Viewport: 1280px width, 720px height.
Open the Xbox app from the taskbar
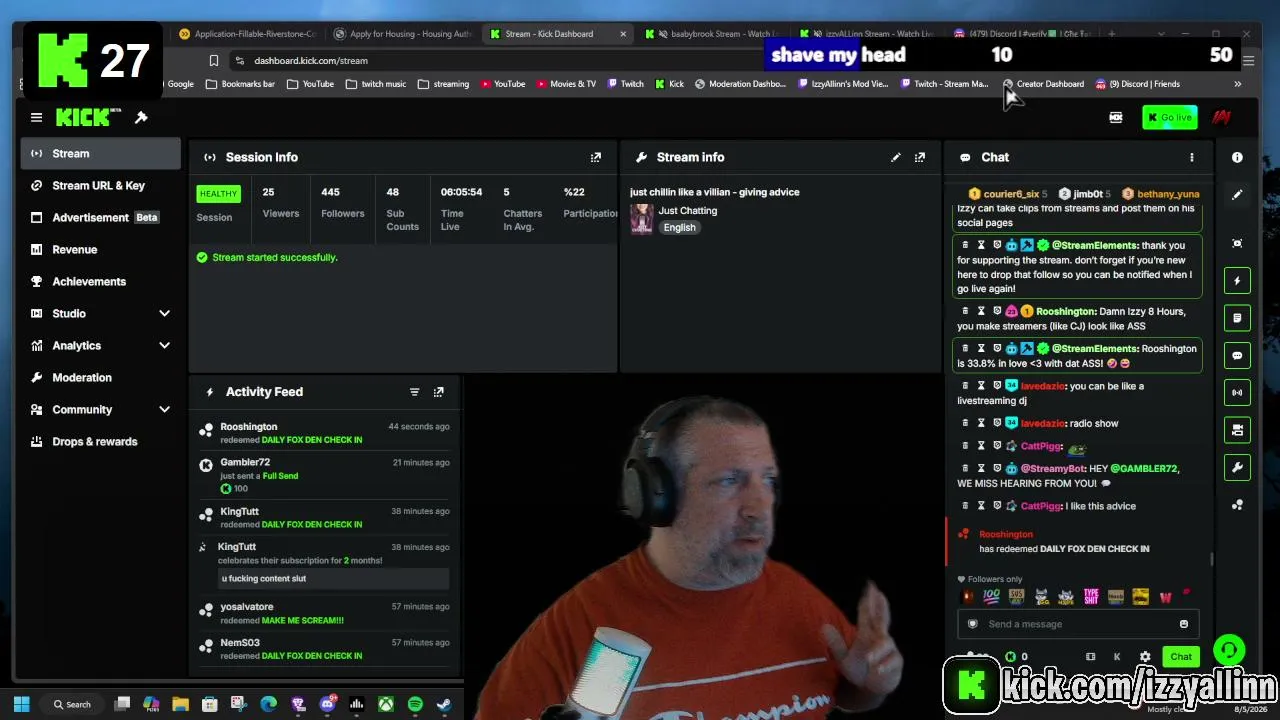tap(385, 704)
